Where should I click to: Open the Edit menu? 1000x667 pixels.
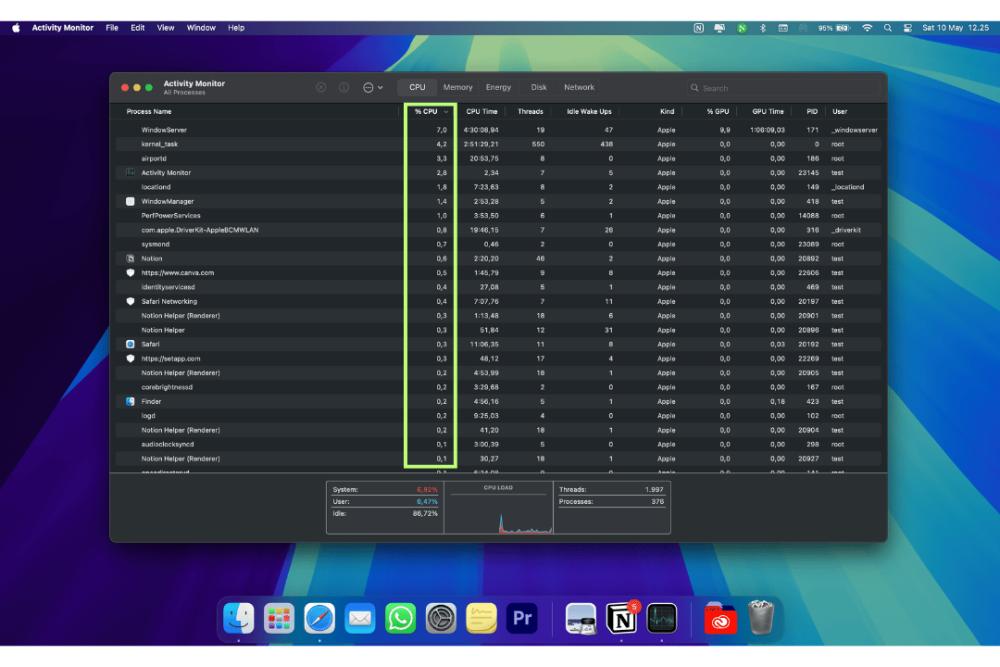coord(137,28)
